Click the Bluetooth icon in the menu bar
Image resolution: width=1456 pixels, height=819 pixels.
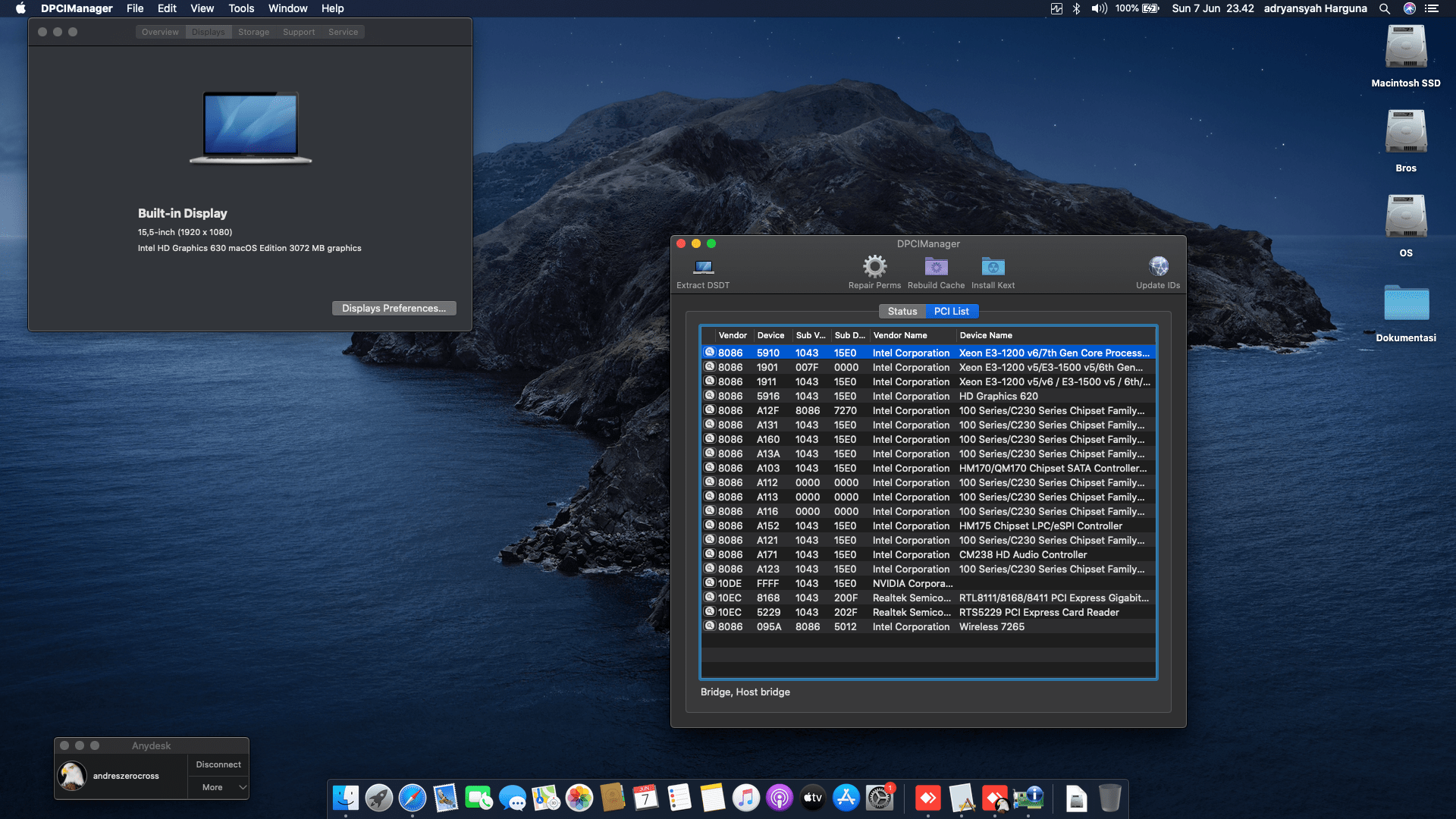point(1076,8)
